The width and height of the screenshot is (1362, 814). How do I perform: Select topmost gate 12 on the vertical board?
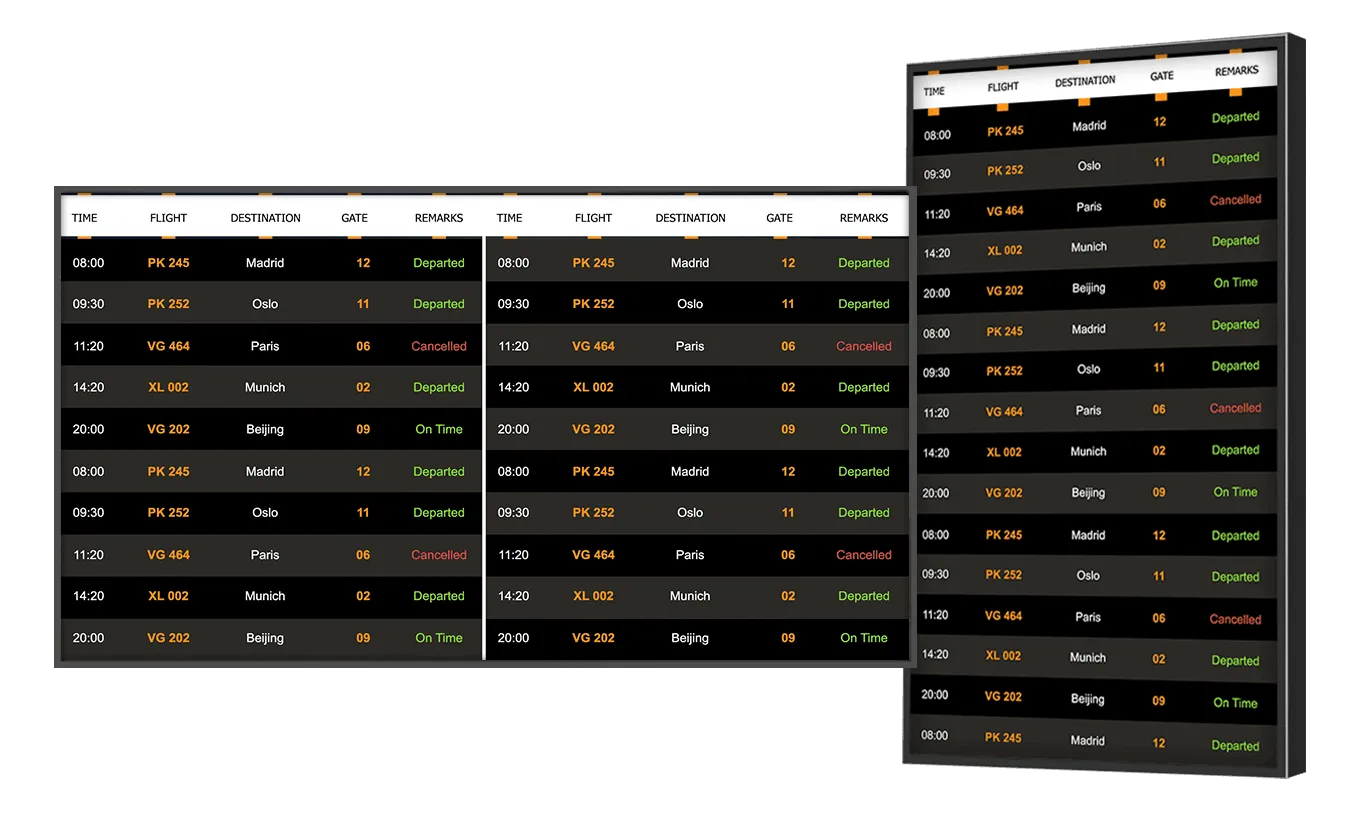tap(1159, 122)
